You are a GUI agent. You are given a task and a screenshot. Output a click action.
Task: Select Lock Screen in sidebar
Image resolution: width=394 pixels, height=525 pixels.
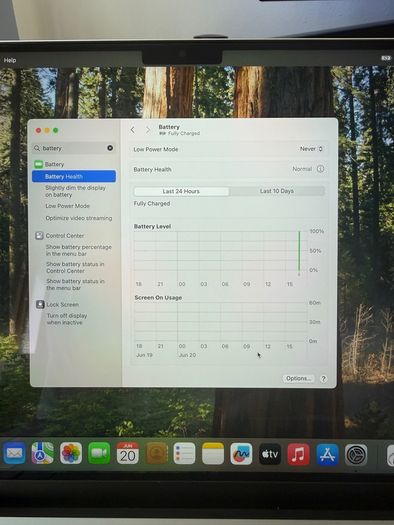63,304
